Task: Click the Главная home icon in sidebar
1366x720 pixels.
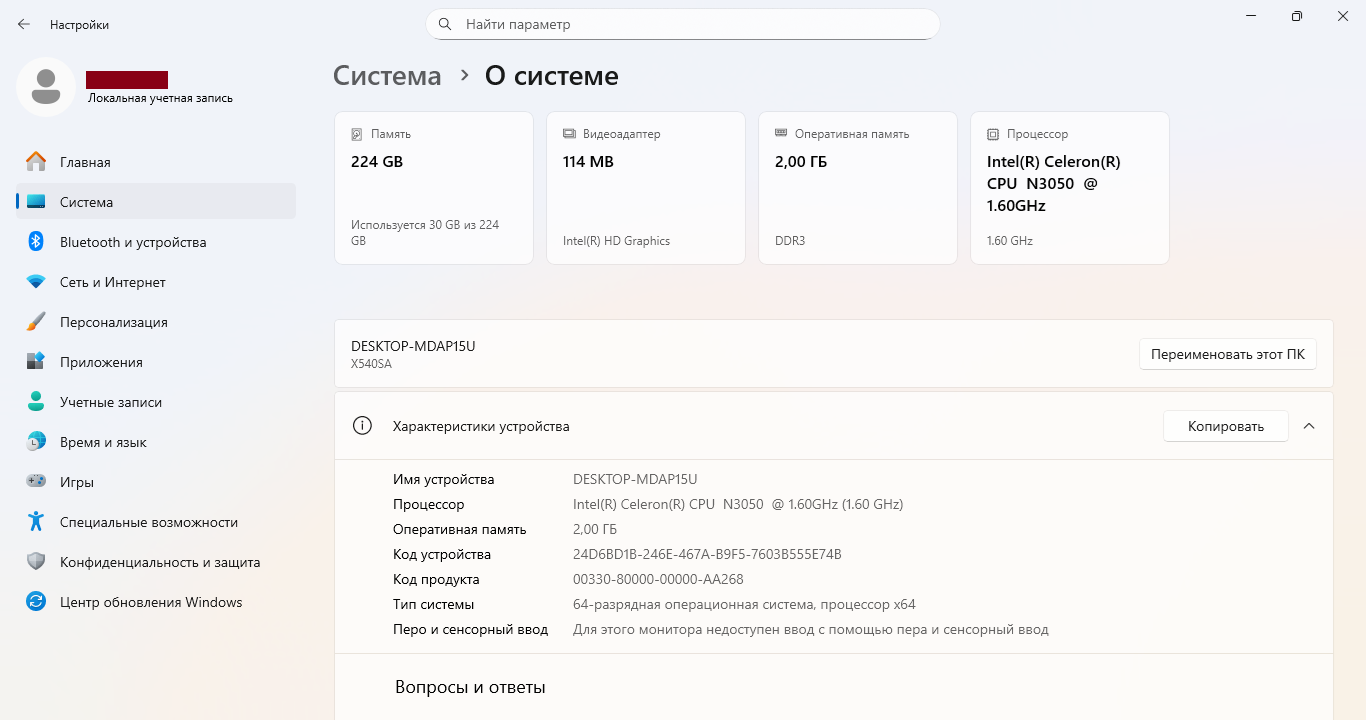Action: [36, 162]
